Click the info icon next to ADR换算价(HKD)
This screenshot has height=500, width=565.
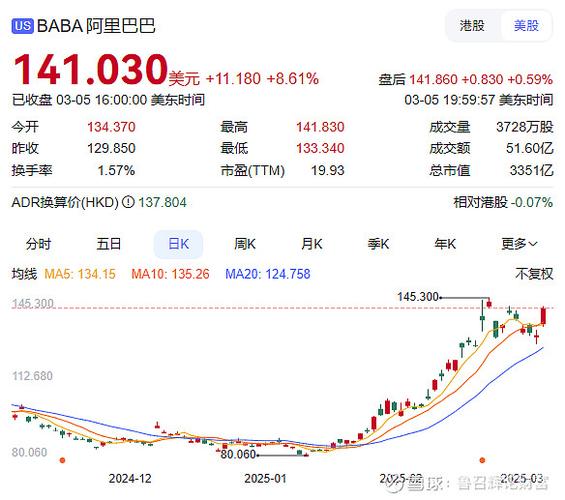pyautogui.click(x=128, y=202)
